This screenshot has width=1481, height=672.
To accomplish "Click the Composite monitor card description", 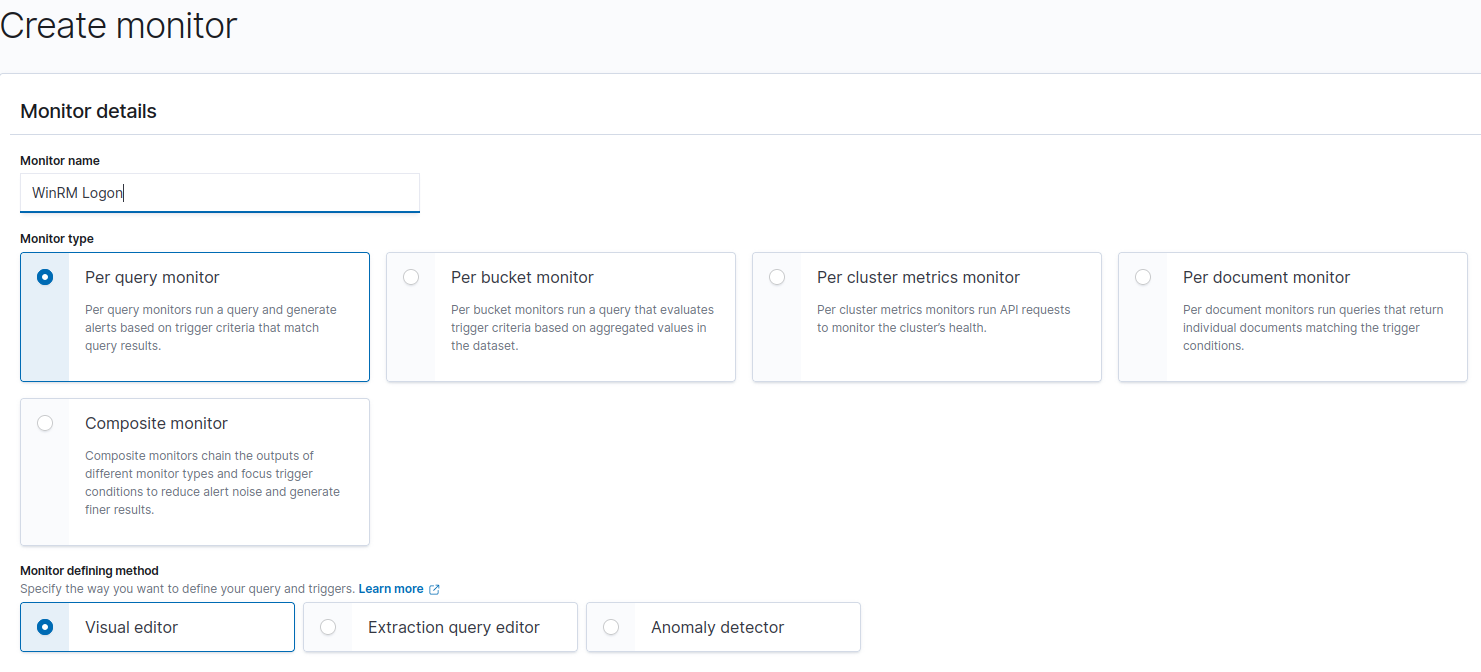I will [x=212, y=483].
